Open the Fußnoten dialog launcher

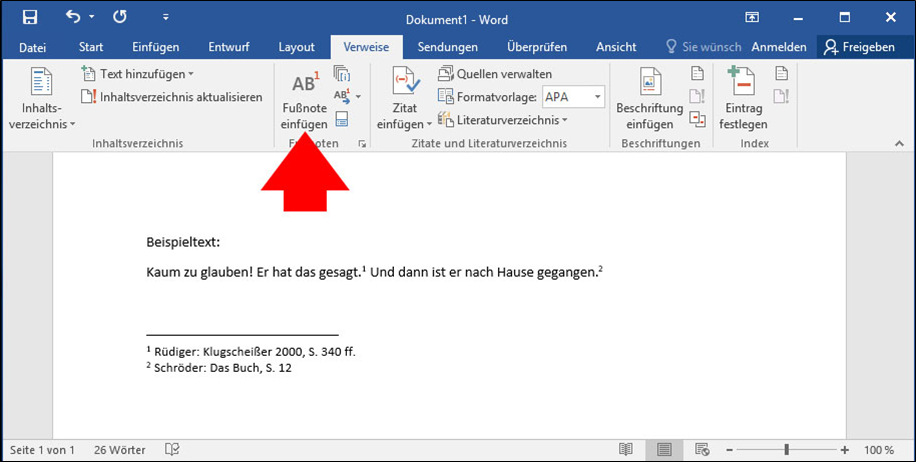(x=362, y=144)
